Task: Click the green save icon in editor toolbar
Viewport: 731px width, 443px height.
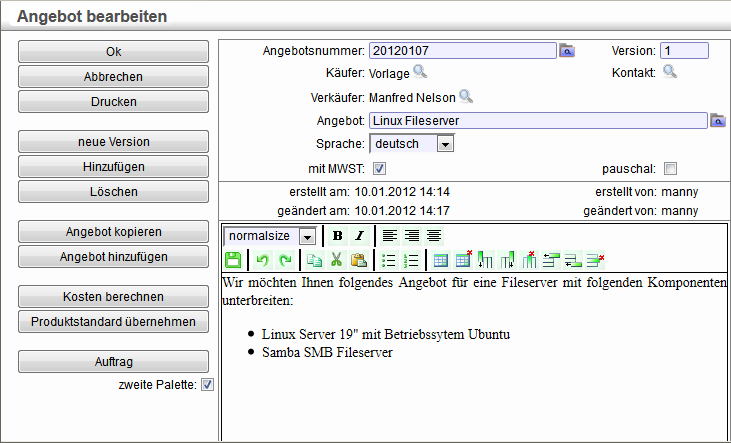Action: coord(233,260)
